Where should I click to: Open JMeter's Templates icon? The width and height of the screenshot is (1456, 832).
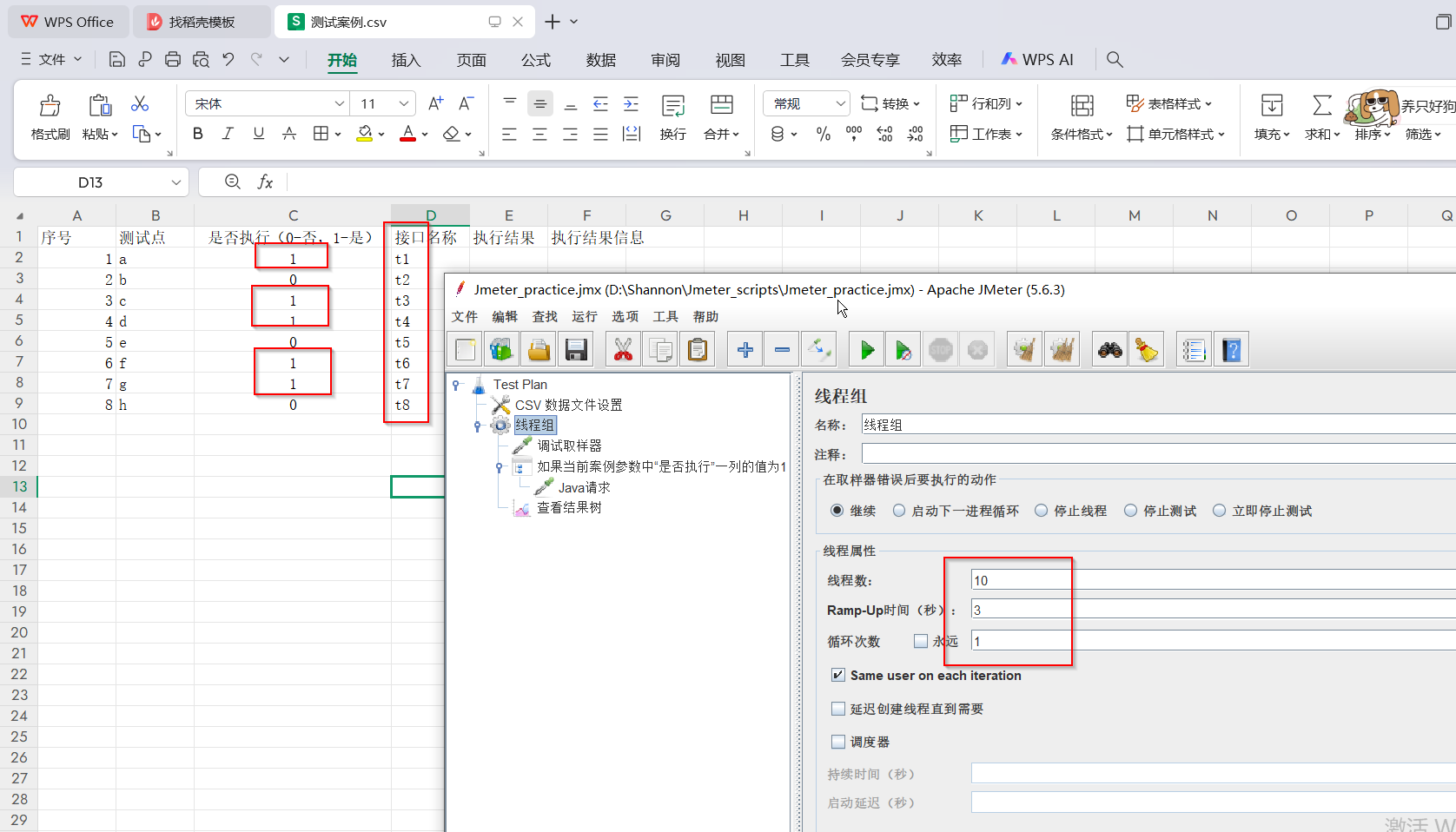pyautogui.click(x=502, y=350)
